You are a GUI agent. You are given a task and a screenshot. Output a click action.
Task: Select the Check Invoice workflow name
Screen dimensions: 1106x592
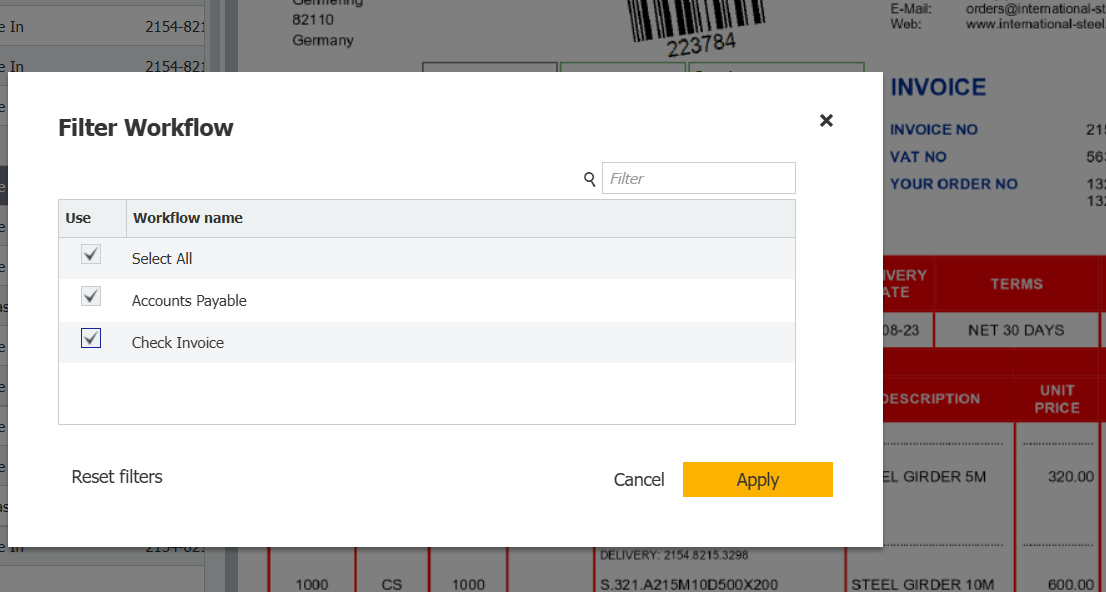coord(180,341)
